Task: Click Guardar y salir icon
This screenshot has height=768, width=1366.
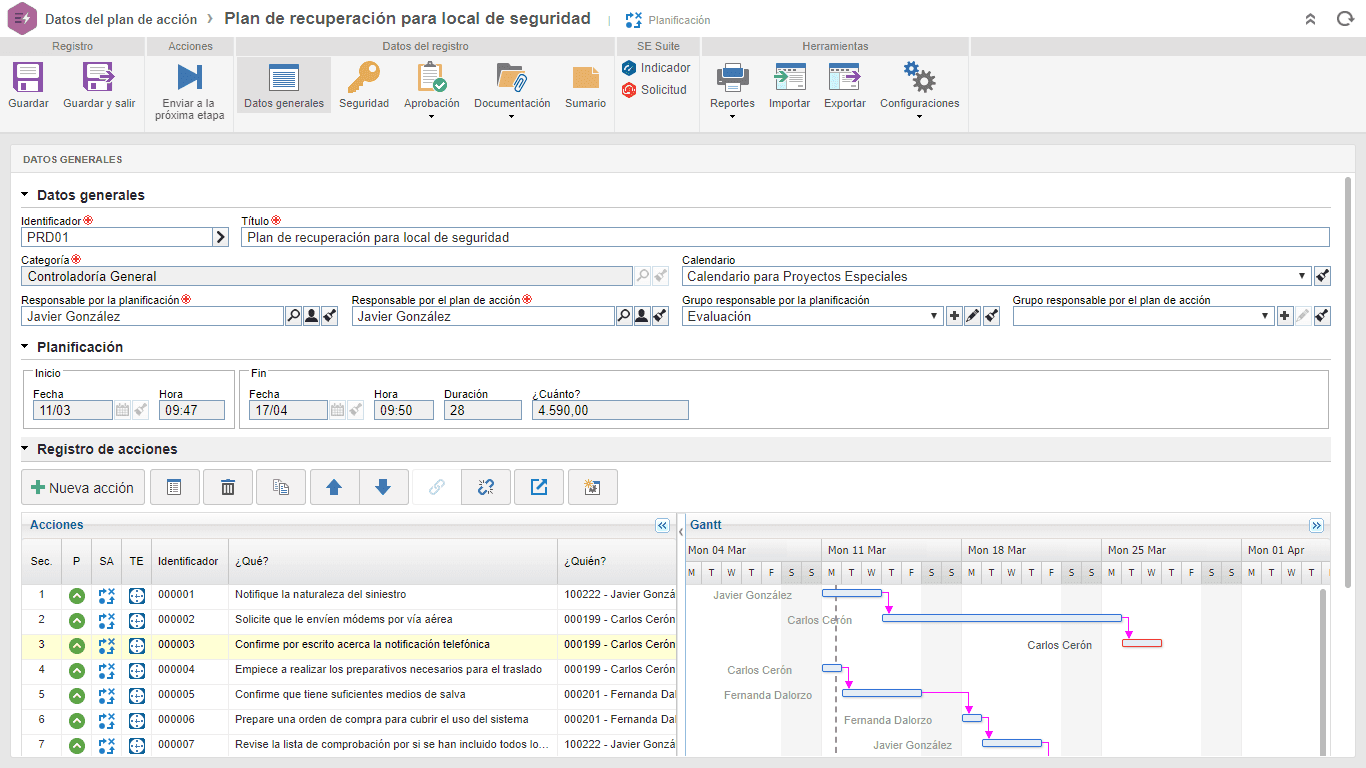Action: 99,78
